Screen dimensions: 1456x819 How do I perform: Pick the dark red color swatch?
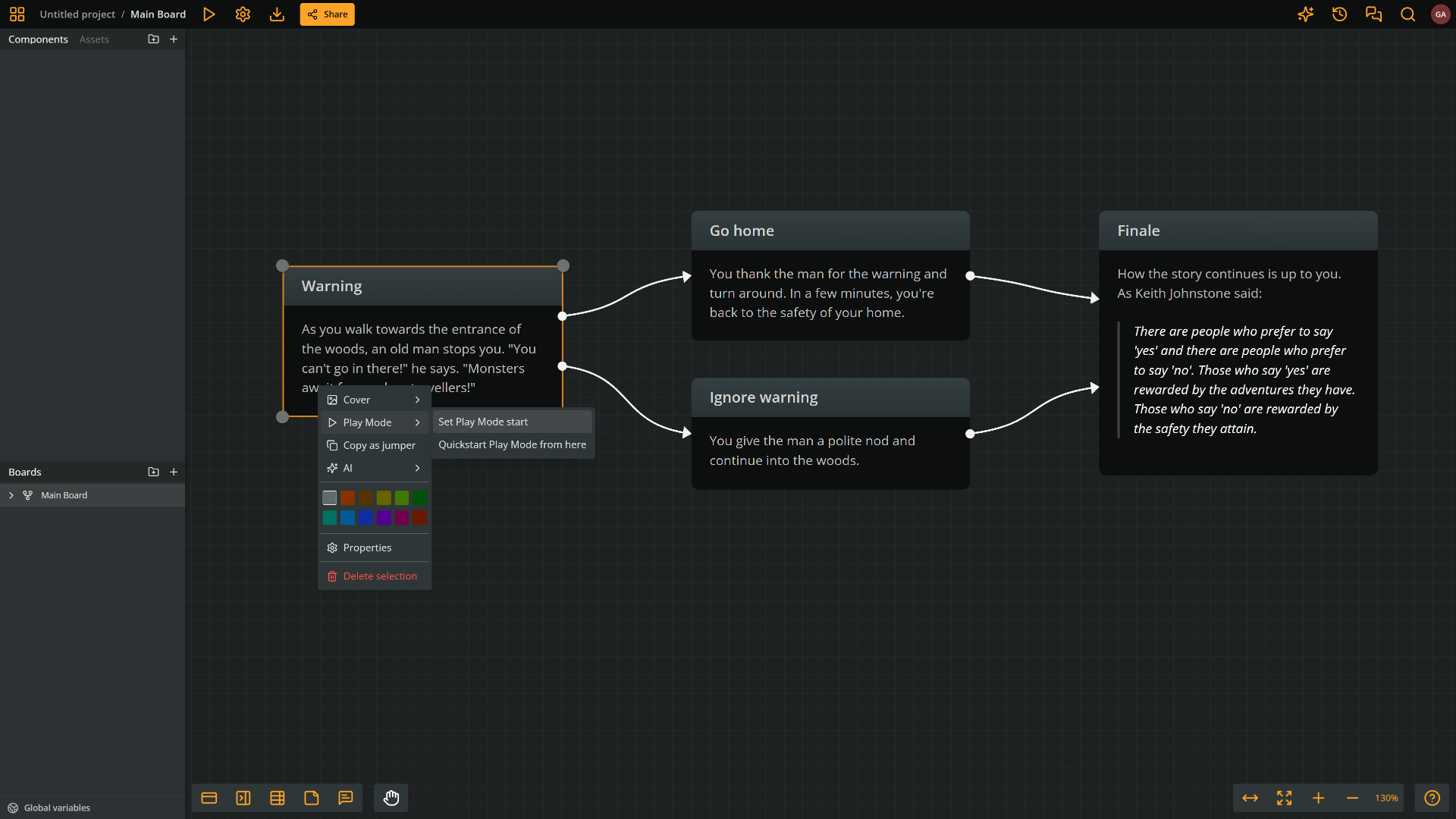[419, 518]
